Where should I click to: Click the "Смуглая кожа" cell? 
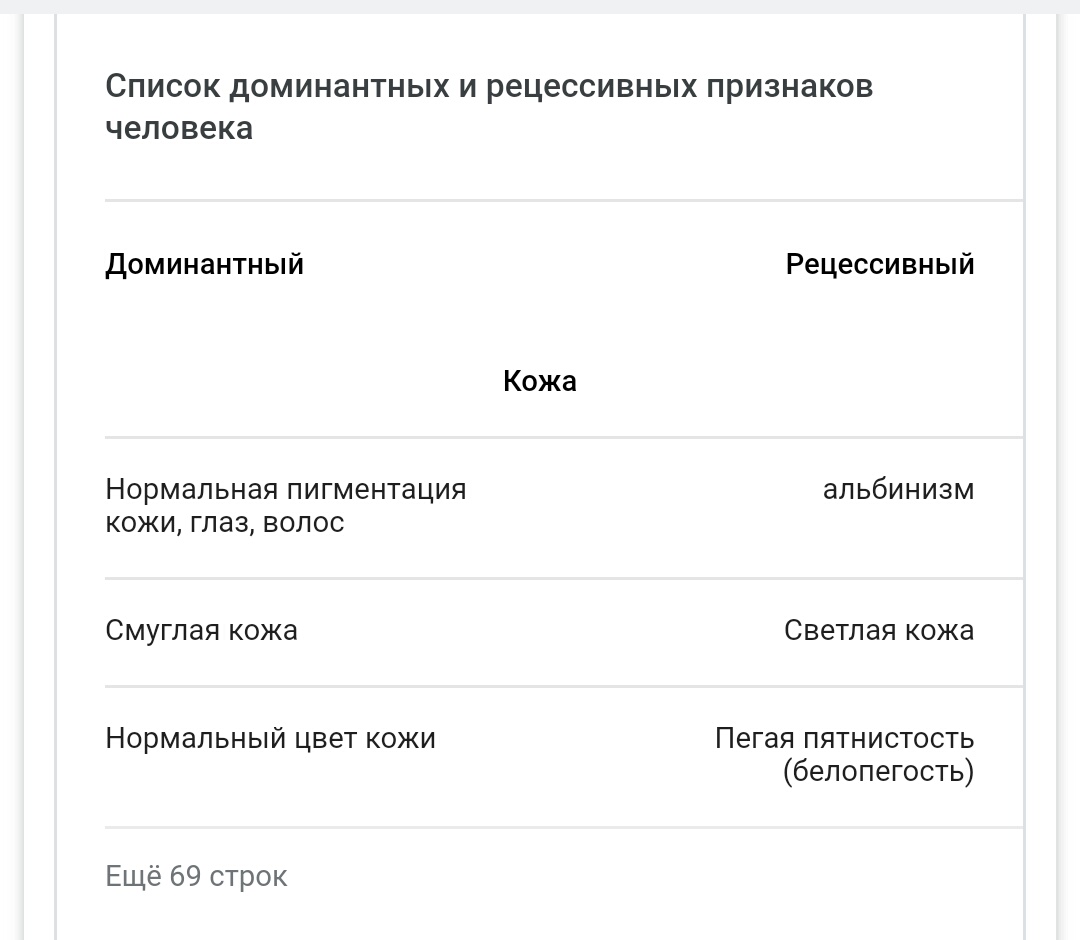click(201, 631)
